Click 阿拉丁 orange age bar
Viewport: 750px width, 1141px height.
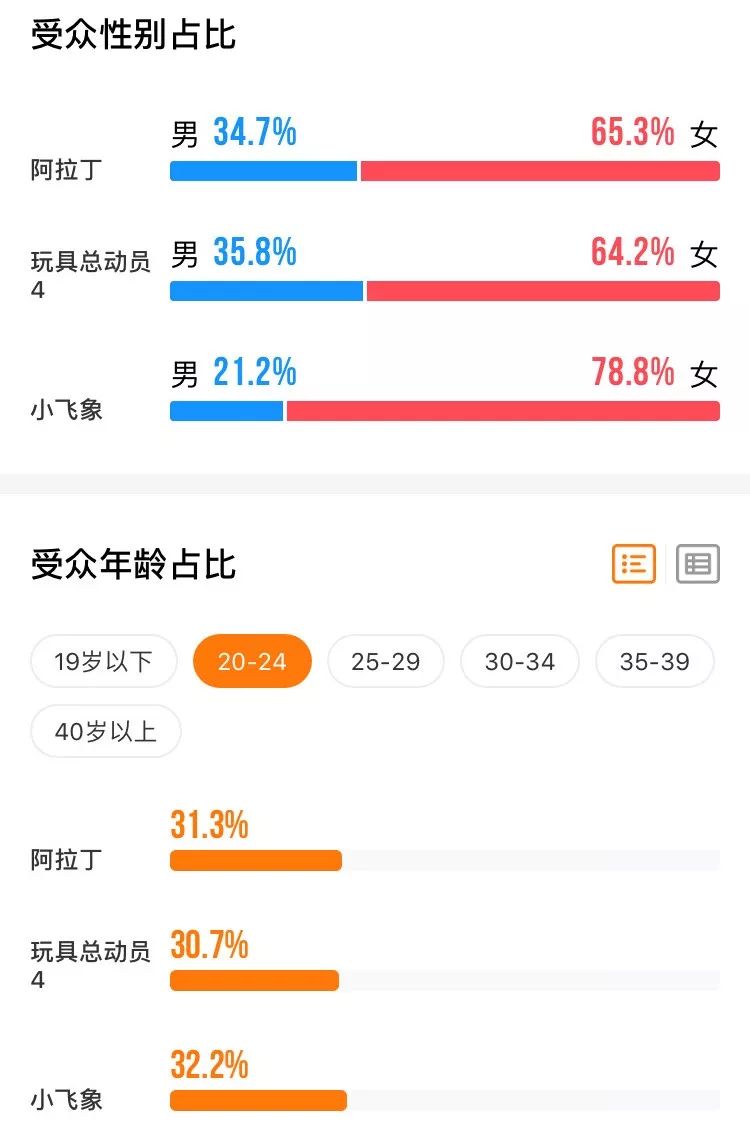(x=256, y=860)
